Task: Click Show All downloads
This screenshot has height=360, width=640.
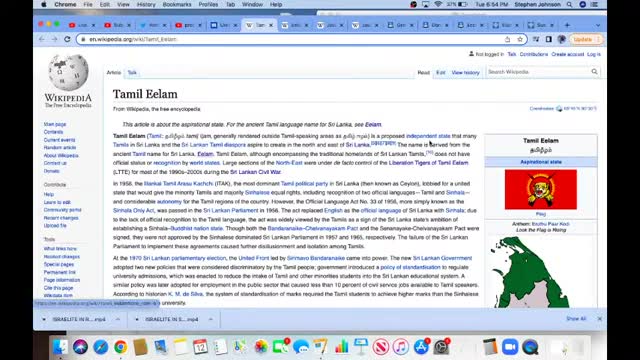Action: pos(576,318)
